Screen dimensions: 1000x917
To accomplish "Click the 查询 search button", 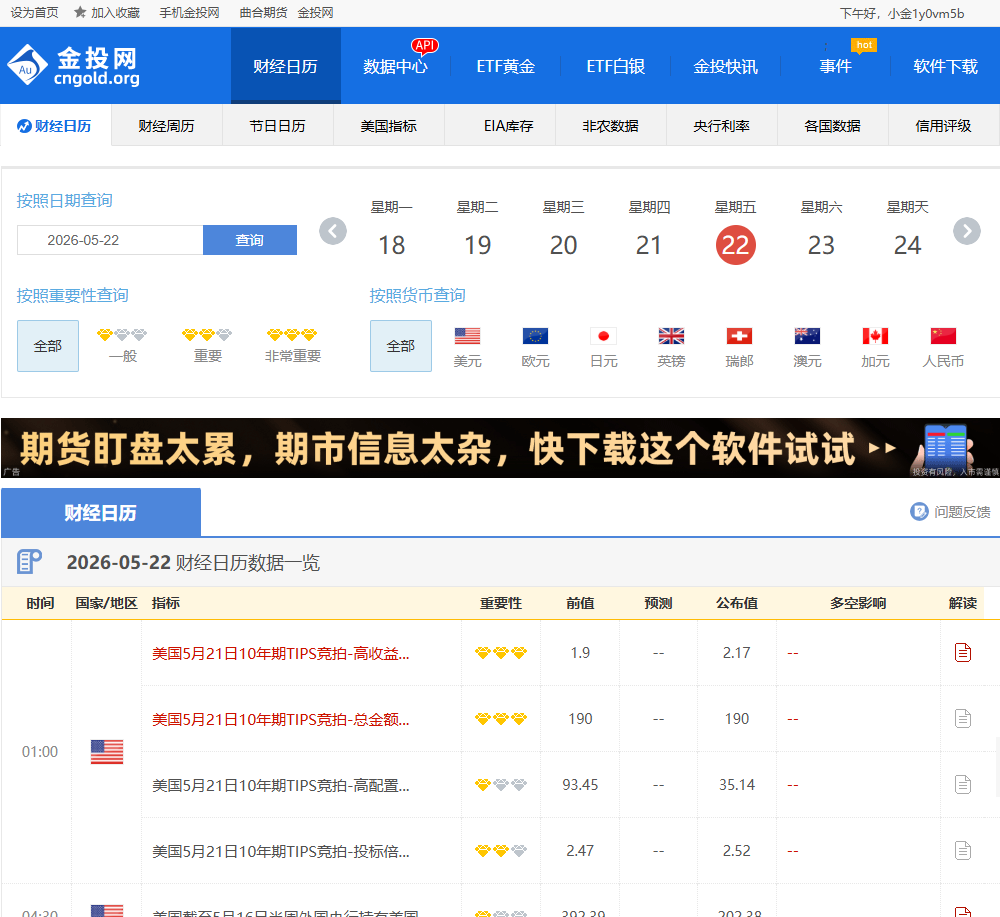I will tap(250, 240).
